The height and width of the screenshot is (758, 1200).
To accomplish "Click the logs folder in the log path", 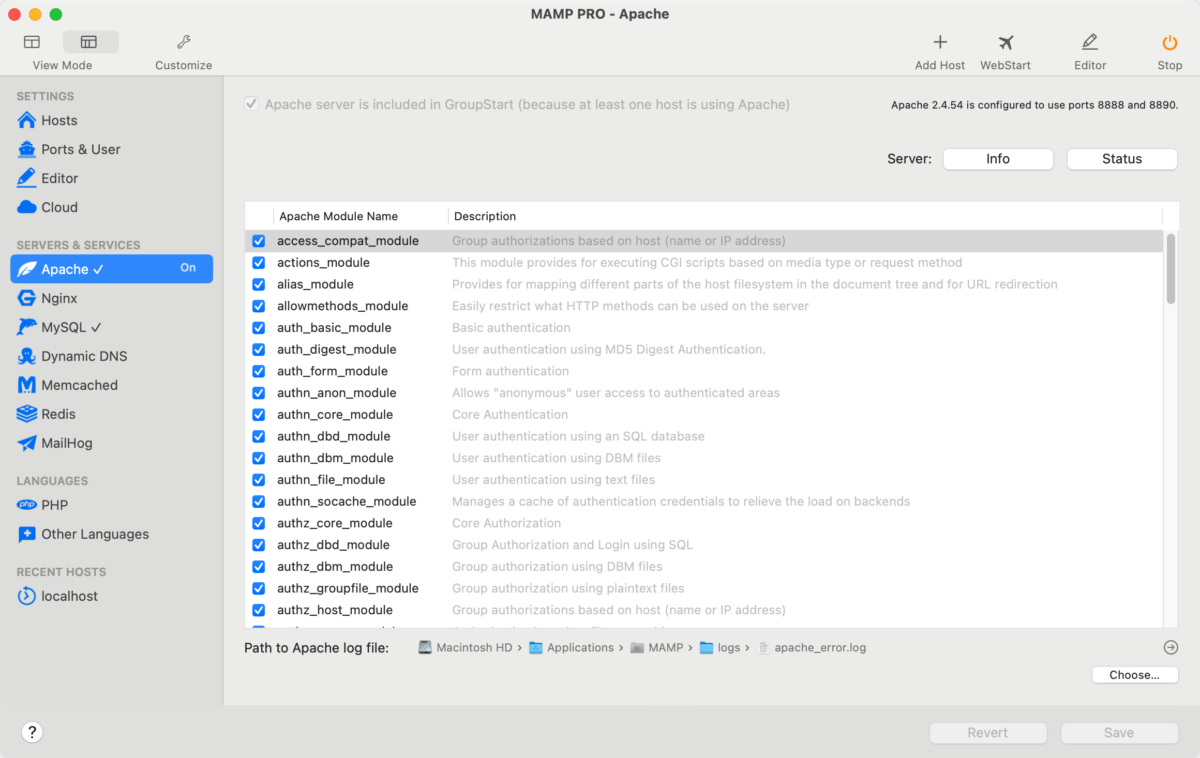I will click(720, 648).
